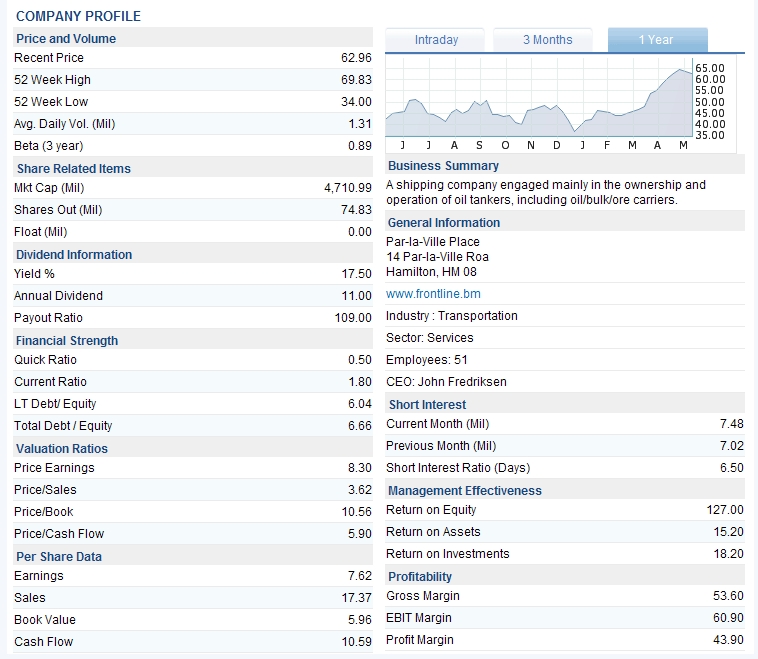This screenshot has width=758, height=659.
Task: Select the Book Value figure 5.96
Action: pos(360,620)
